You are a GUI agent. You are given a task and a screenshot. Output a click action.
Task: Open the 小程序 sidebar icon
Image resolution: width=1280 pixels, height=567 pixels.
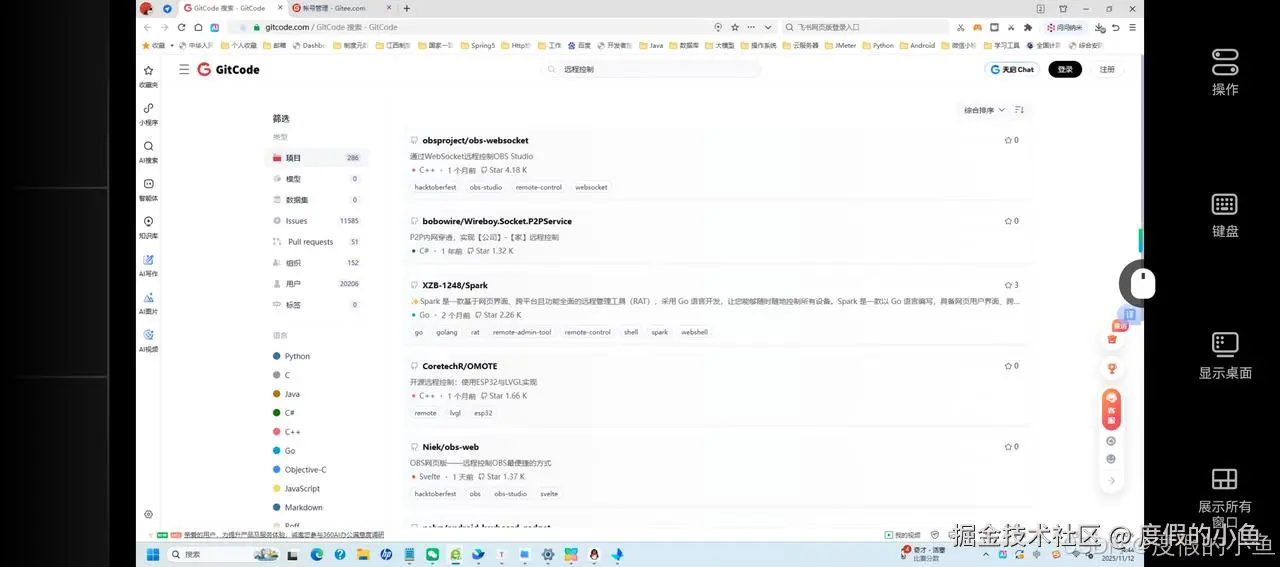click(x=148, y=112)
